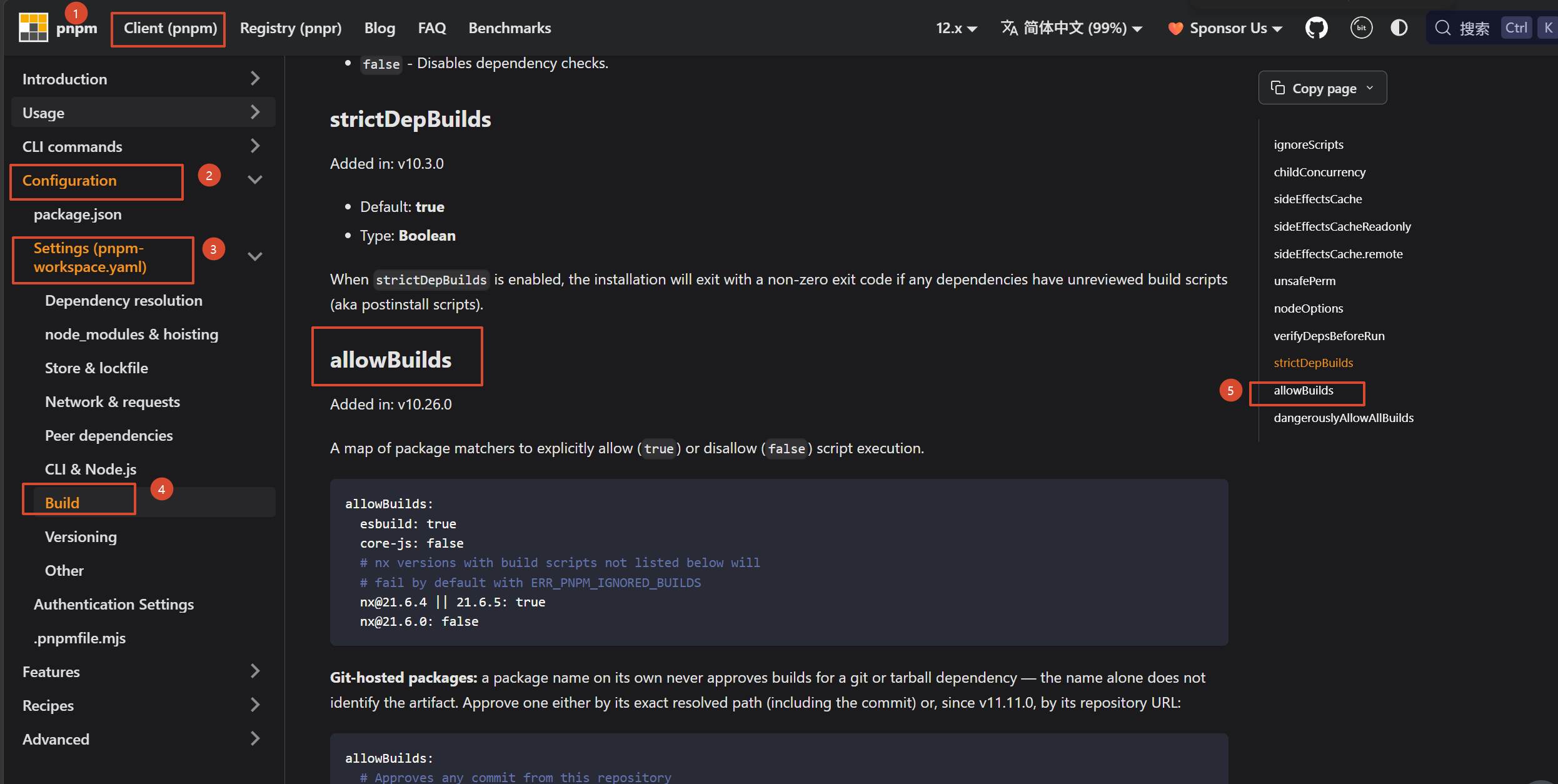This screenshot has width=1558, height=784.
Task: Jump to childConcurrency in table of contents
Action: 1320,172
